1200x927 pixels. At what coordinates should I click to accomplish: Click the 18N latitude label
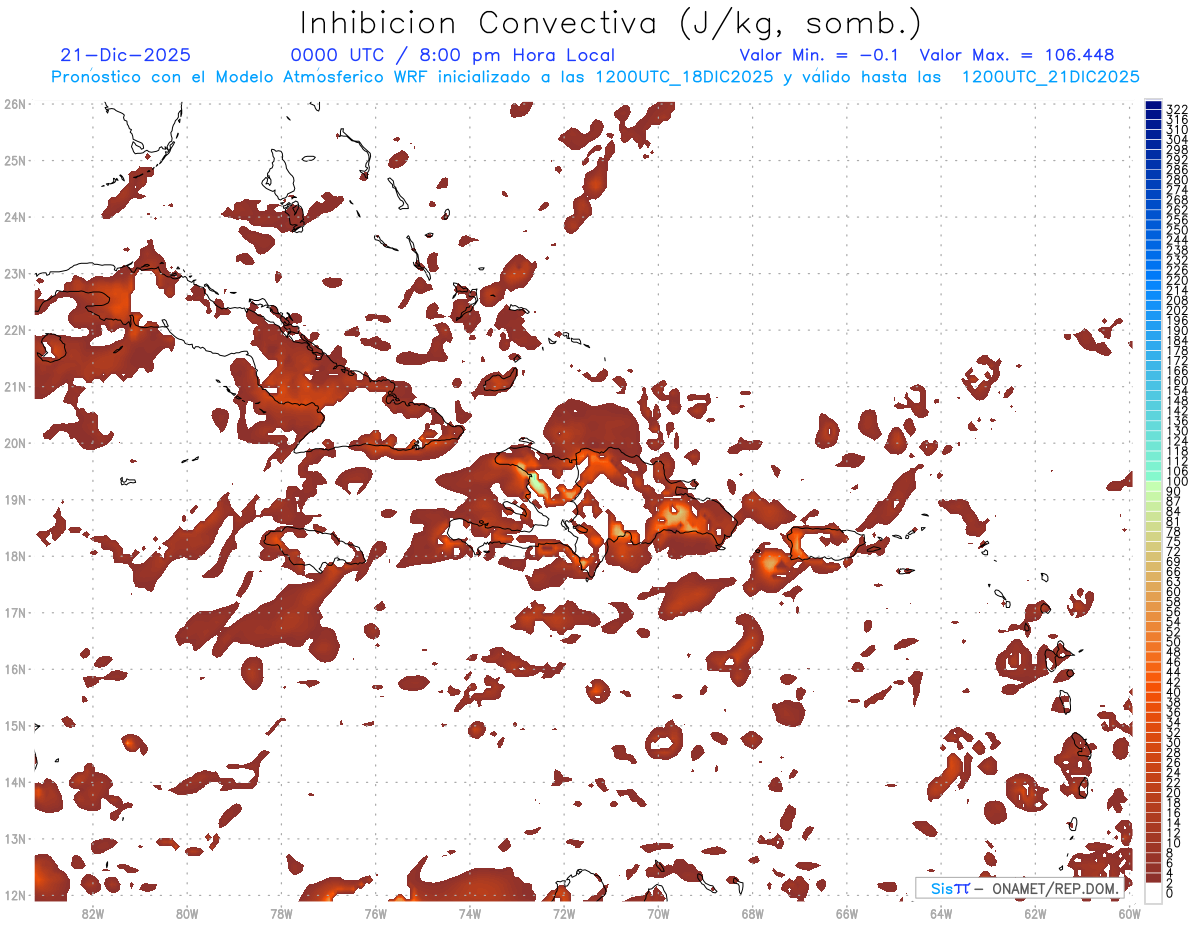14,556
